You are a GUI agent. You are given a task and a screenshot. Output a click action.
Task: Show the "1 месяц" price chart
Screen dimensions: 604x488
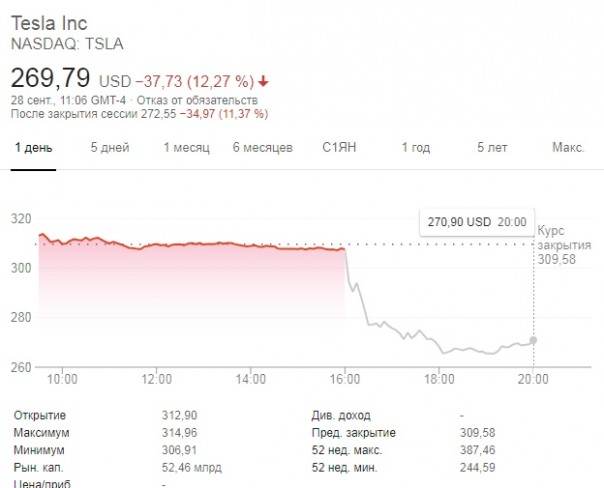(186, 148)
